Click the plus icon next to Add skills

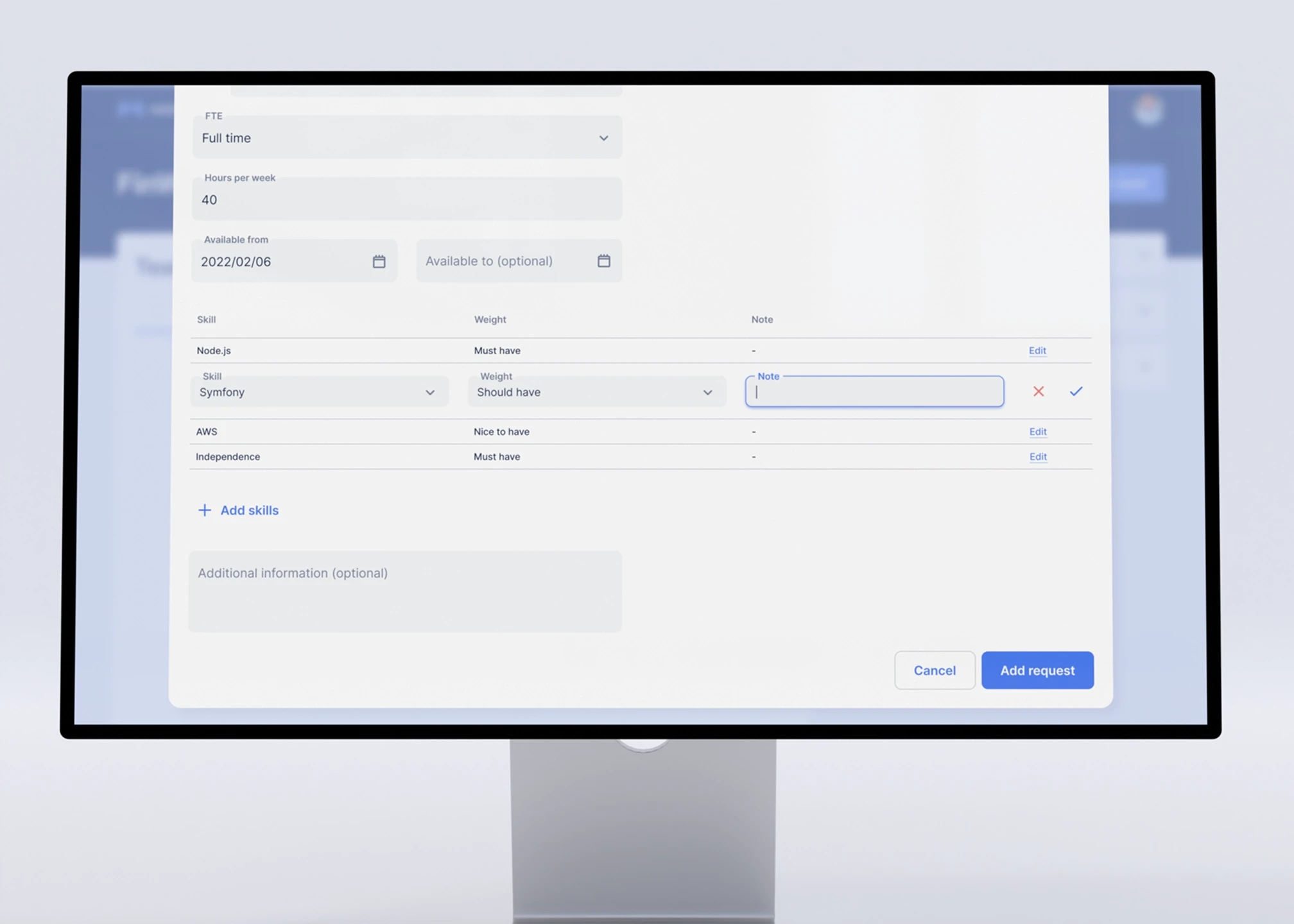click(204, 510)
